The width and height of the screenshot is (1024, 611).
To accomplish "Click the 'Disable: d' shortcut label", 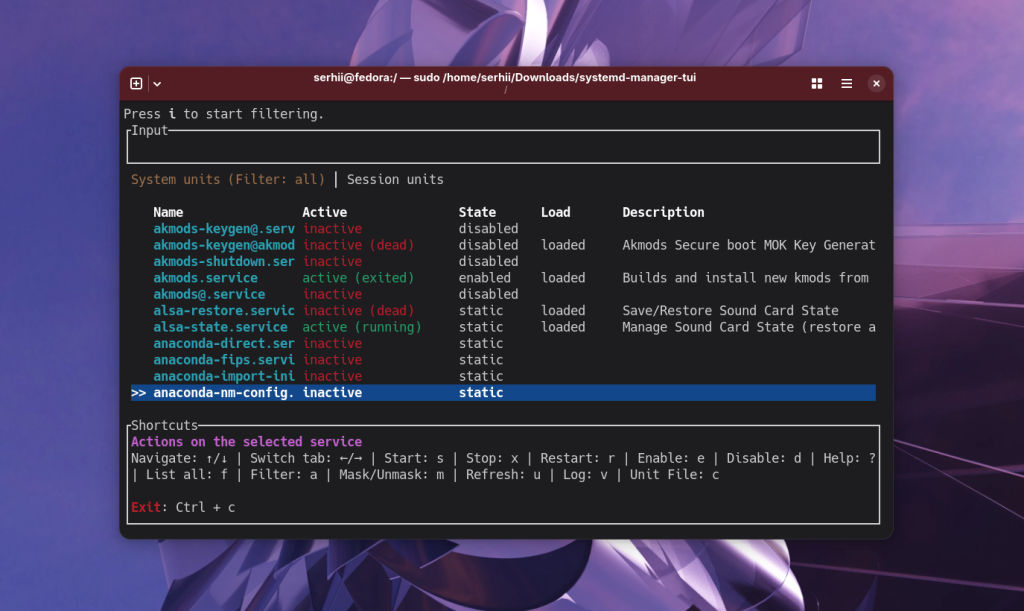I will [x=764, y=458].
